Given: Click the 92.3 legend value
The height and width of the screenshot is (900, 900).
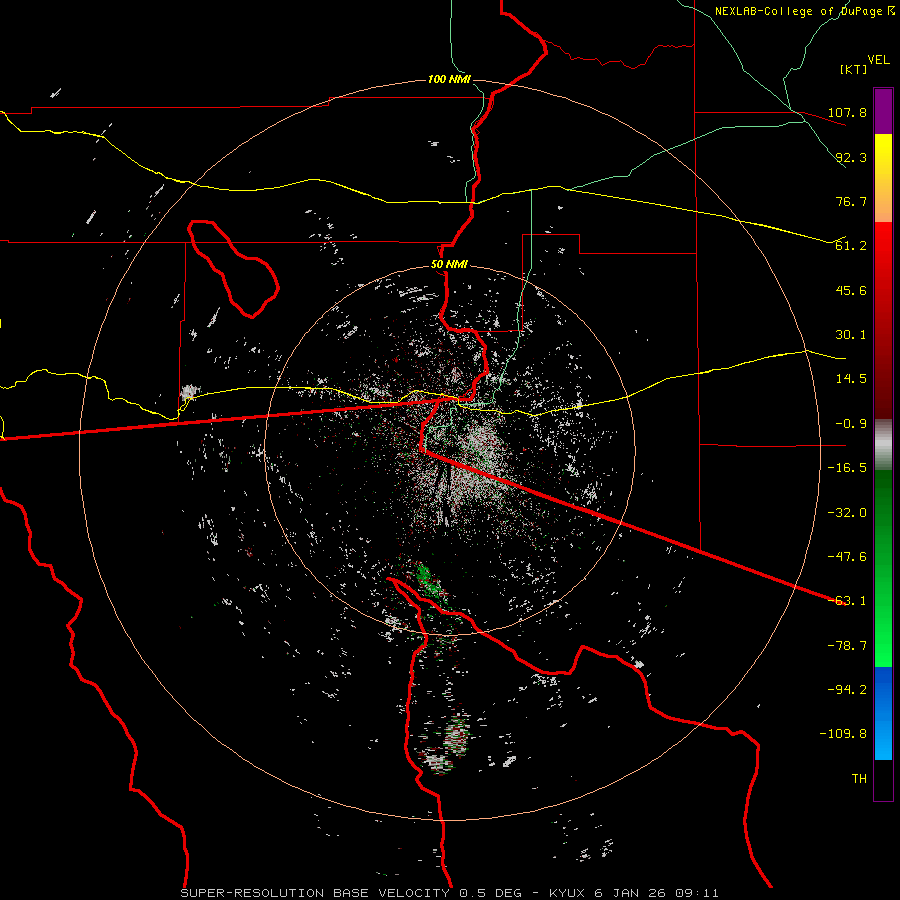Looking at the screenshot, I should click(x=851, y=157).
